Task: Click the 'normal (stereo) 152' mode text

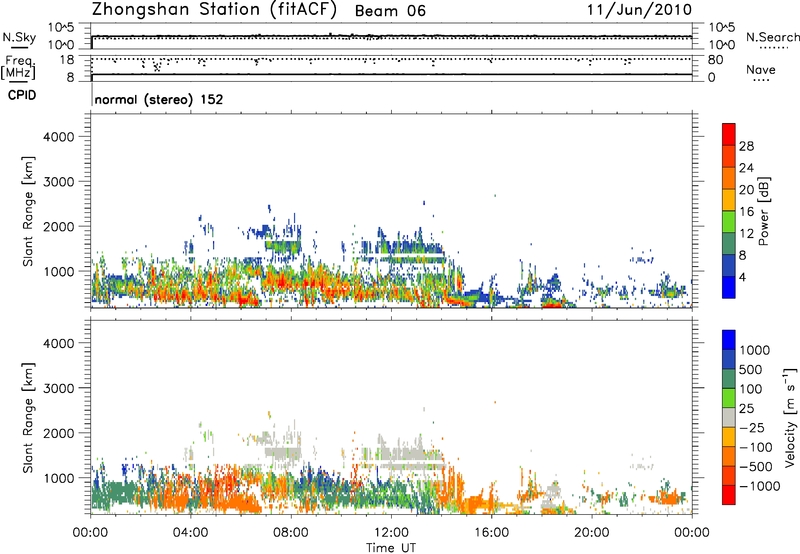Action: click(x=159, y=99)
